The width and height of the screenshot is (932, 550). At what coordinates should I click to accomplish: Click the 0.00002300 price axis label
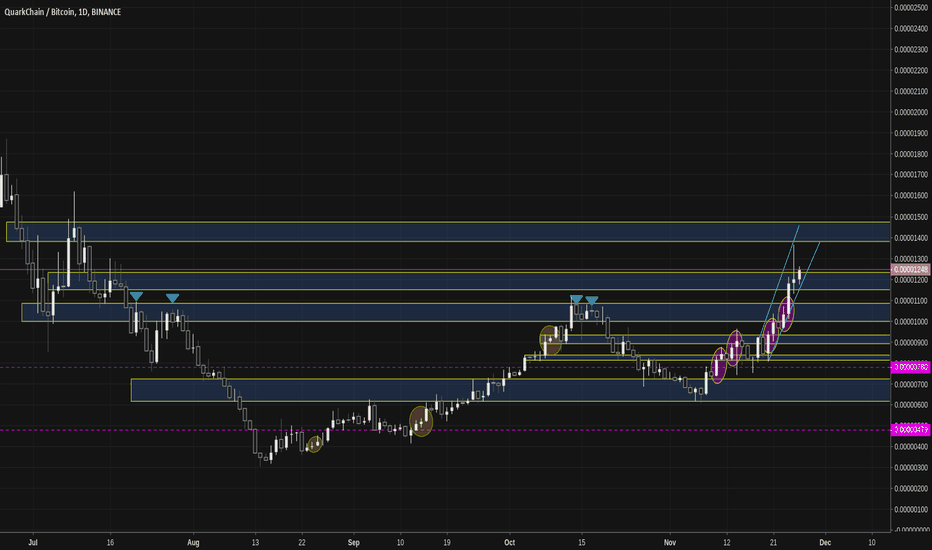[x=911, y=49]
